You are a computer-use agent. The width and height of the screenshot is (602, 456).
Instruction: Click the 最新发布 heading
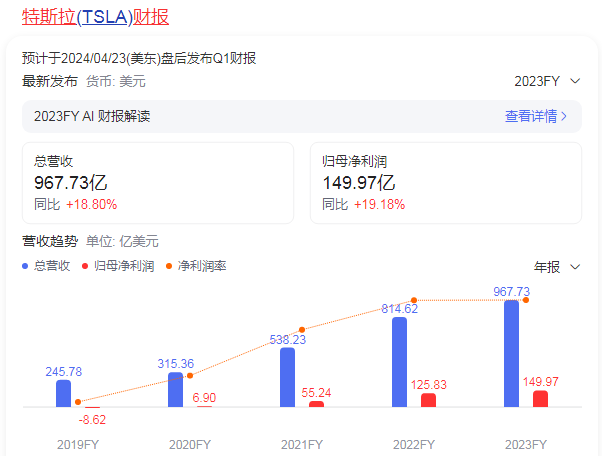[x=50, y=81]
